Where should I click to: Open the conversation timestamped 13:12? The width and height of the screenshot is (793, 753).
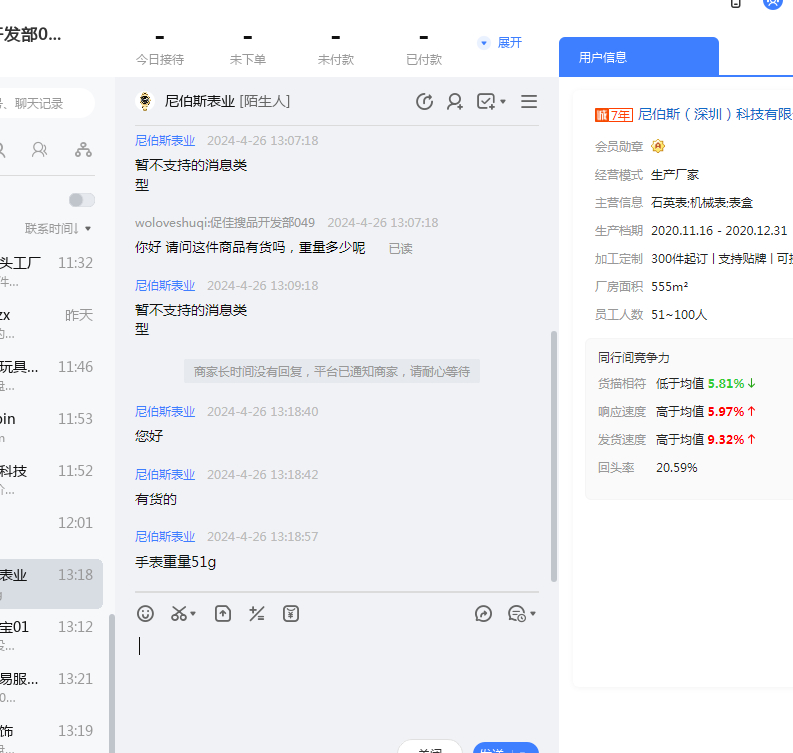[x=50, y=636]
